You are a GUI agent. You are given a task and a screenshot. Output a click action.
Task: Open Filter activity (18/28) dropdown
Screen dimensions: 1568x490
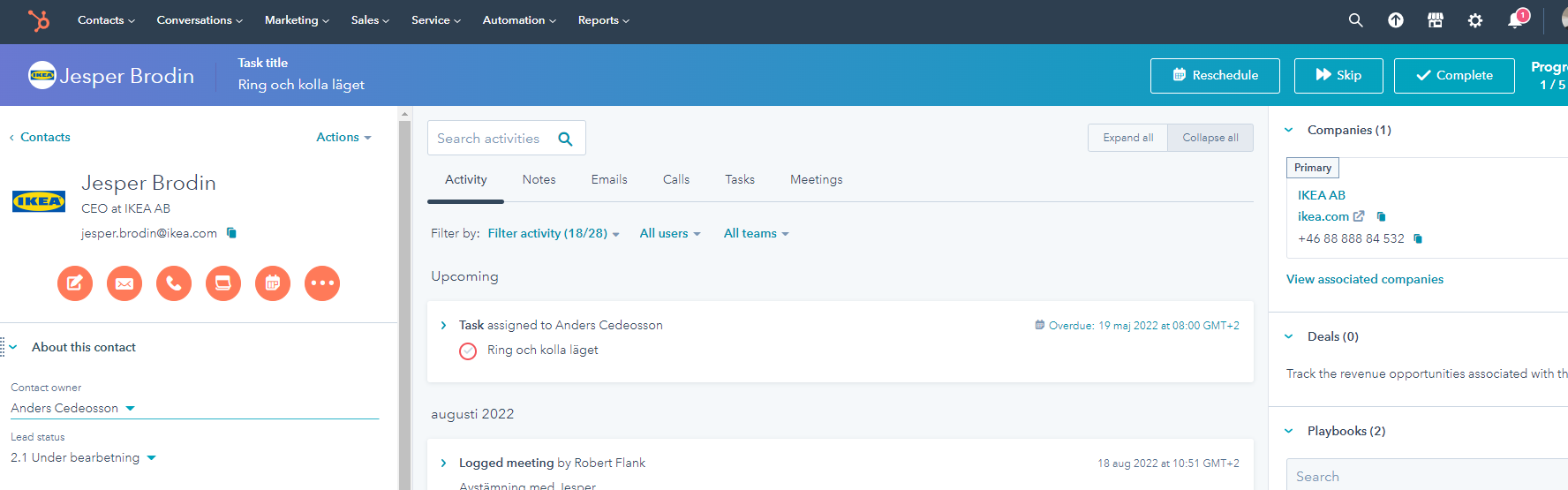[554, 234]
